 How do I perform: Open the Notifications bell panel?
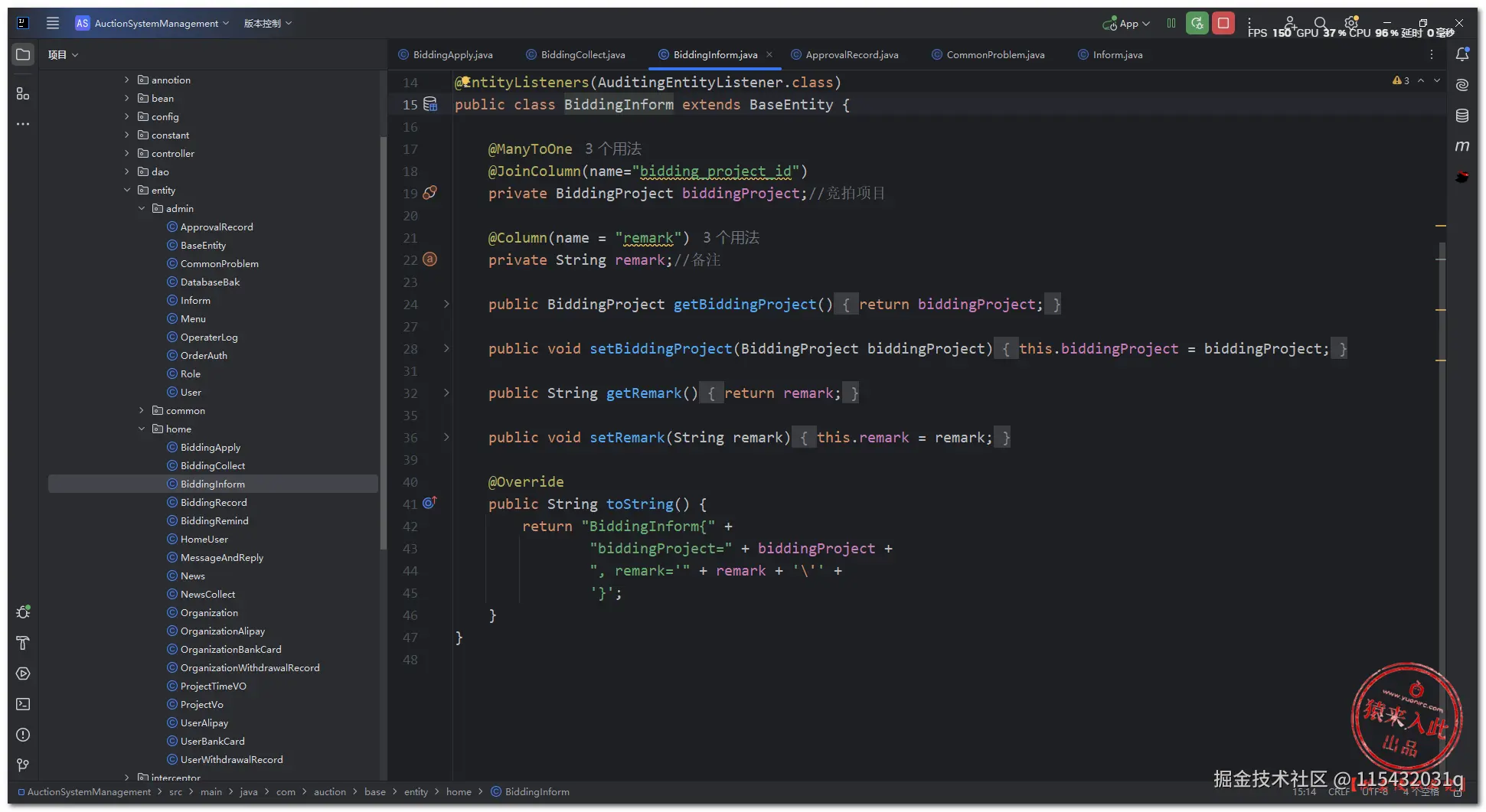pos(1462,54)
